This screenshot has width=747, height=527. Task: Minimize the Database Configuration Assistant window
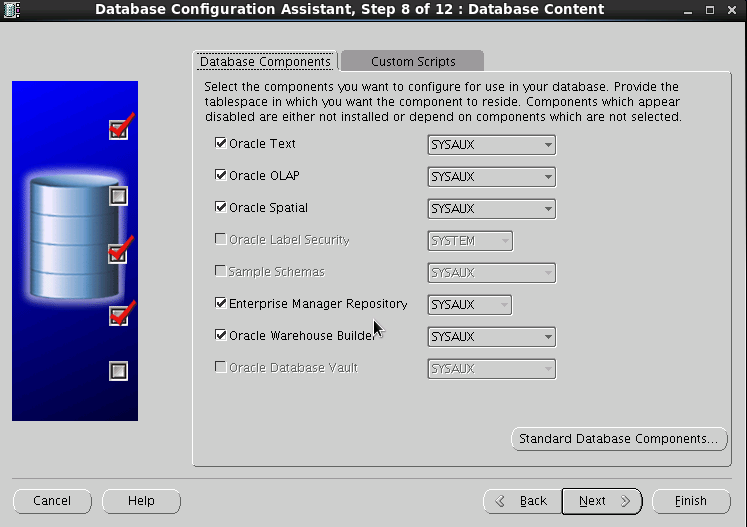click(x=687, y=10)
